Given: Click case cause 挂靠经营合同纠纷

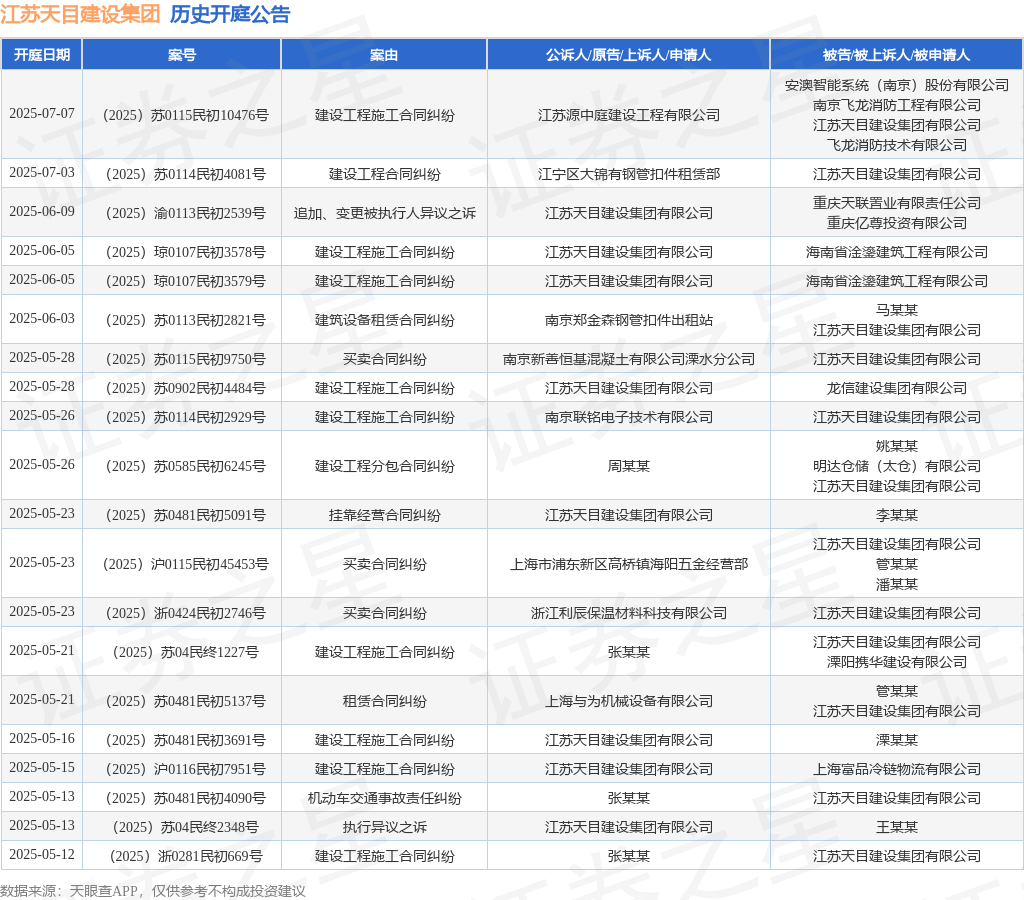Looking at the screenshot, I should click(x=384, y=515).
